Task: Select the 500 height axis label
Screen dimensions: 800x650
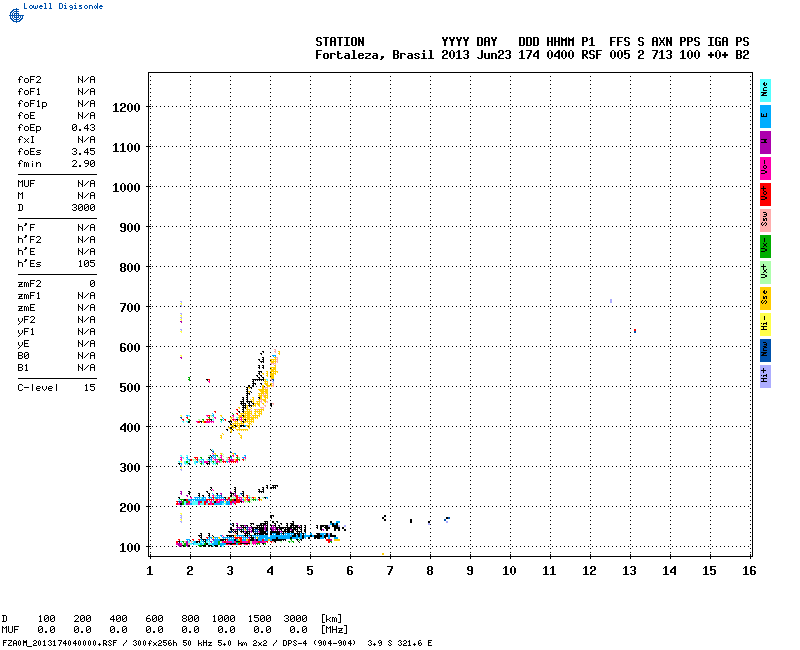Action: 130,388
